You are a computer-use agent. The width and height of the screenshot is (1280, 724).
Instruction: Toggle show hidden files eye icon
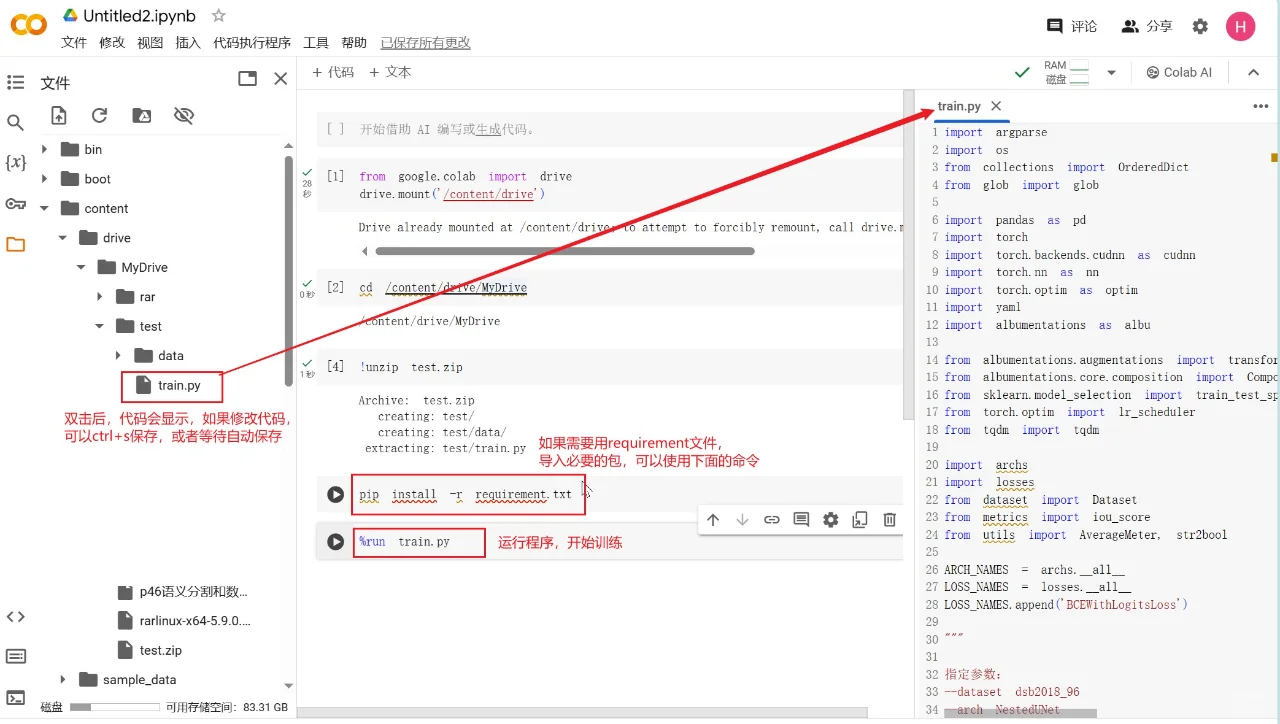(183, 116)
